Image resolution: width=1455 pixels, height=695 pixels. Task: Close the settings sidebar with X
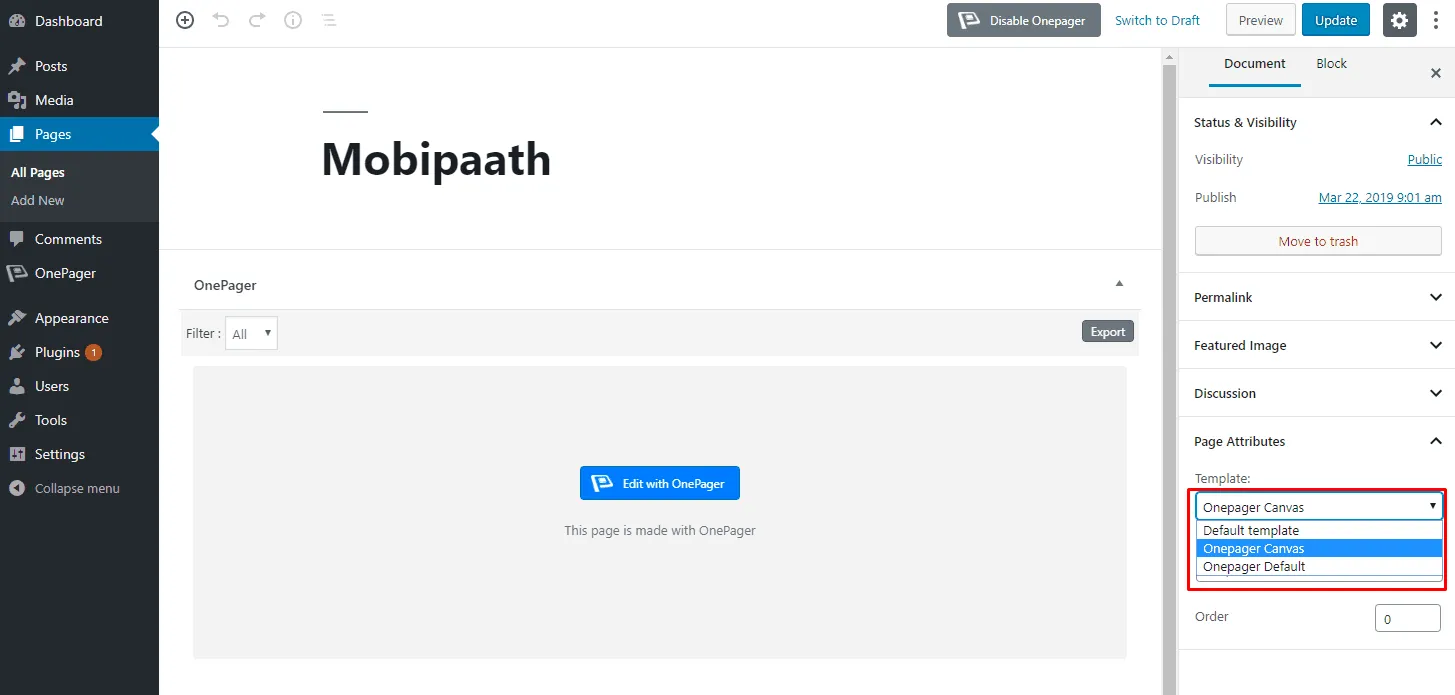[1436, 73]
